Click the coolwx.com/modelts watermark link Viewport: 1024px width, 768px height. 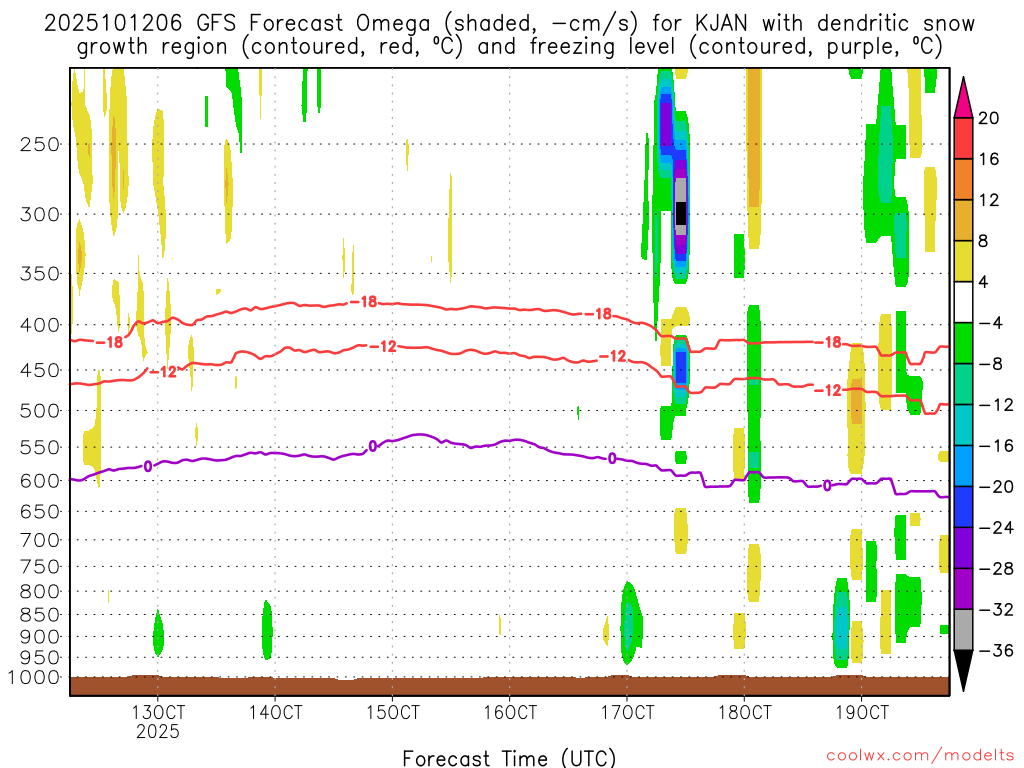pos(920,756)
